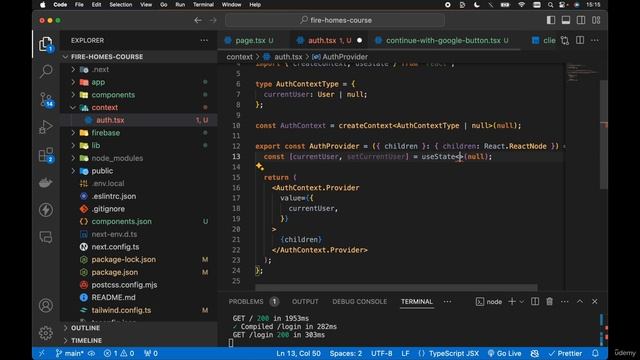Viewport: 640px width, 360px height.
Task: Open the Search view in activity bar
Action: (x=46, y=71)
